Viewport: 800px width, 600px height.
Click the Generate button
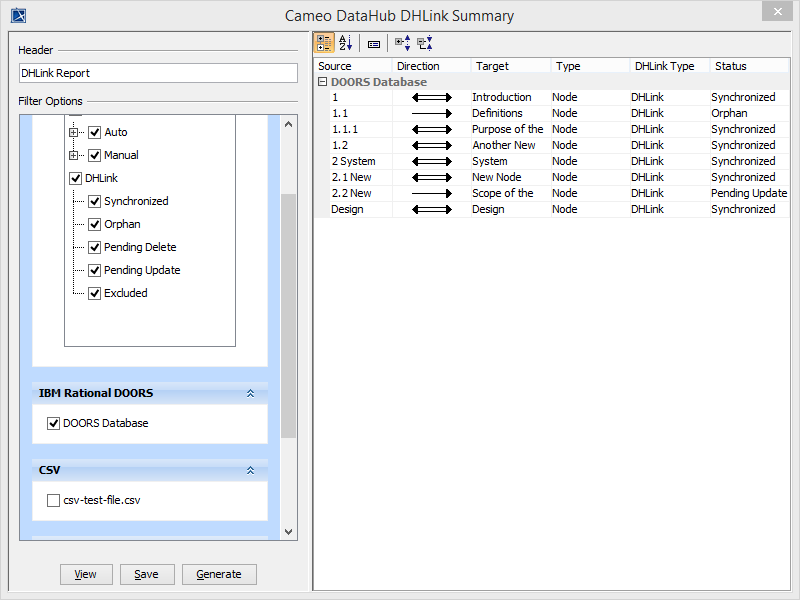pyautogui.click(x=219, y=574)
